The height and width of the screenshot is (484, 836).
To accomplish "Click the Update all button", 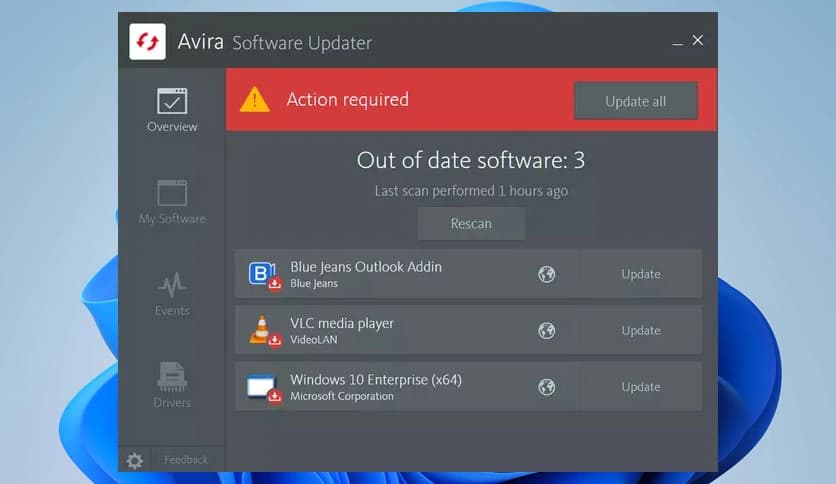I will pyautogui.click(x=636, y=101).
